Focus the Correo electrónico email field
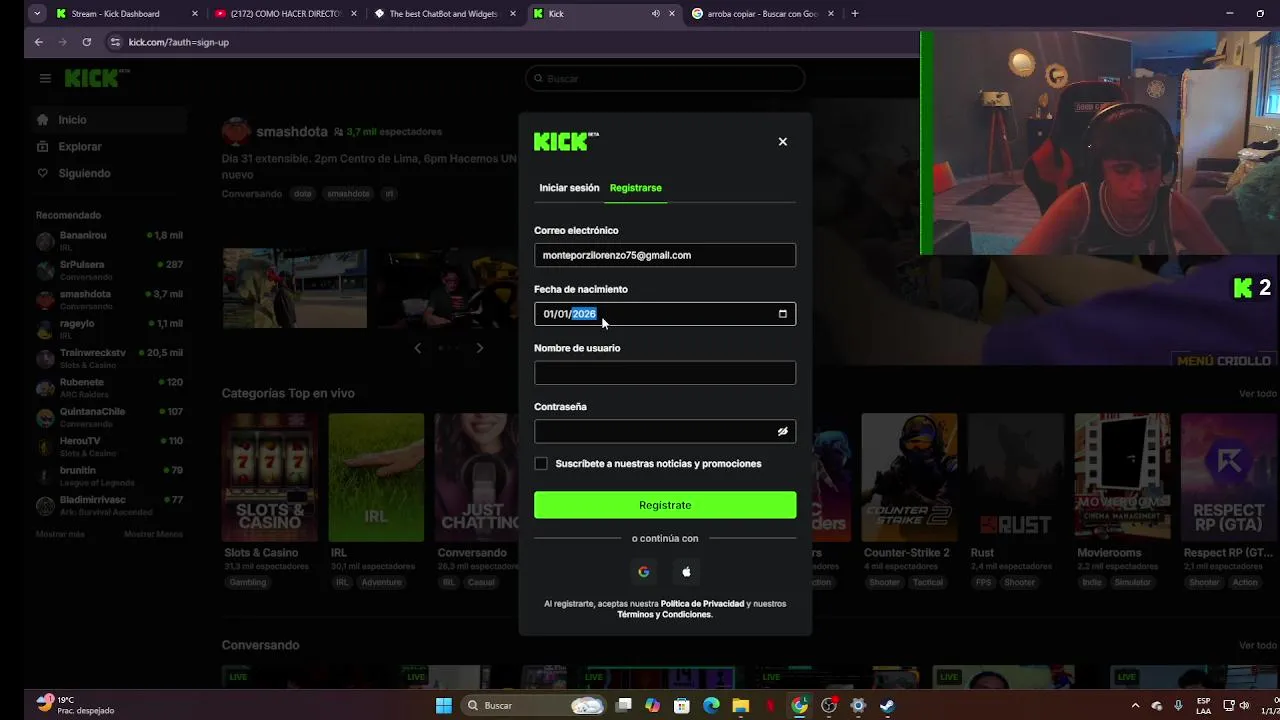Image resolution: width=1280 pixels, height=720 pixels. [x=665, y=255]
